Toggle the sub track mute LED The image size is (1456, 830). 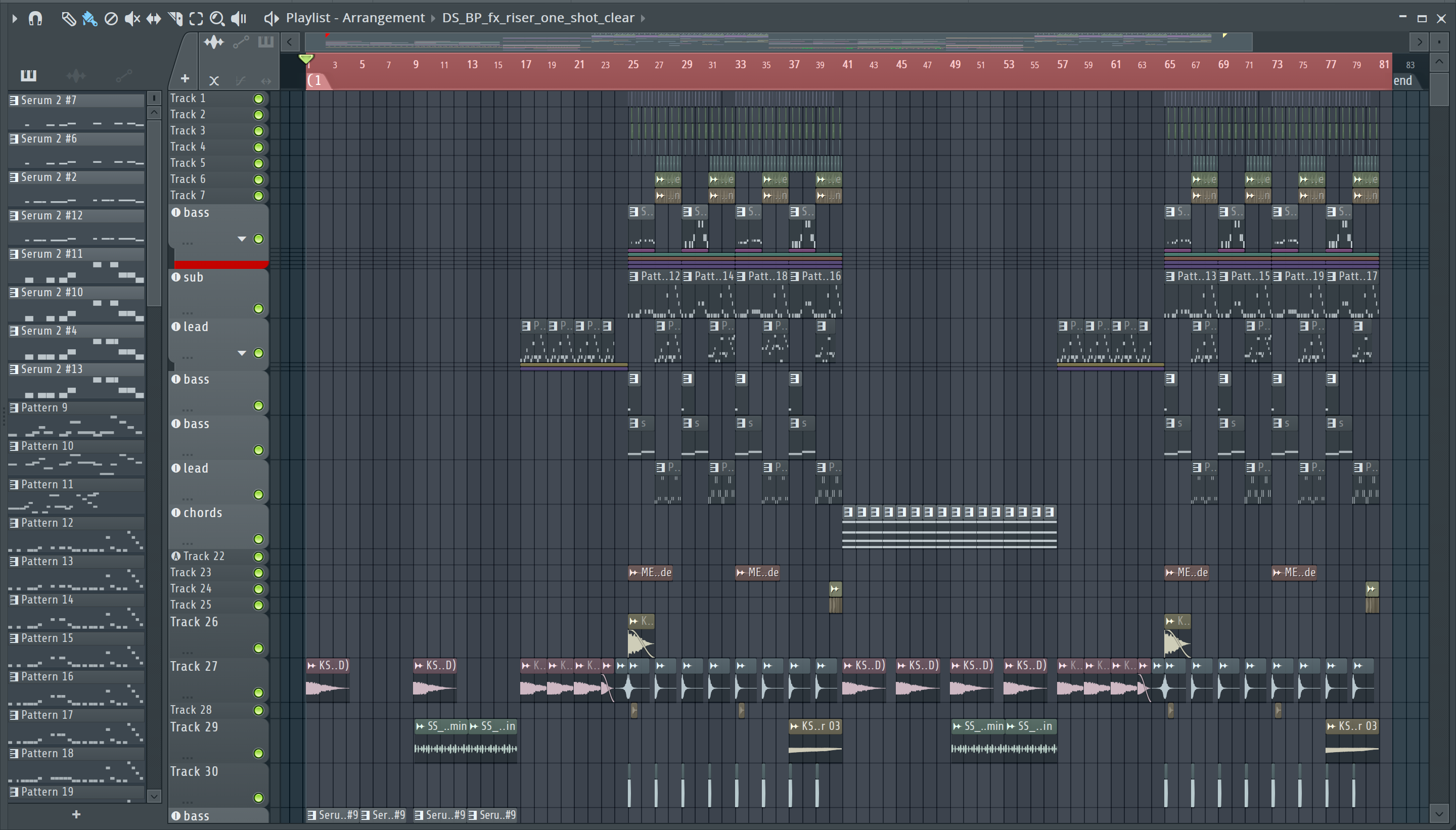pos(258,308)
